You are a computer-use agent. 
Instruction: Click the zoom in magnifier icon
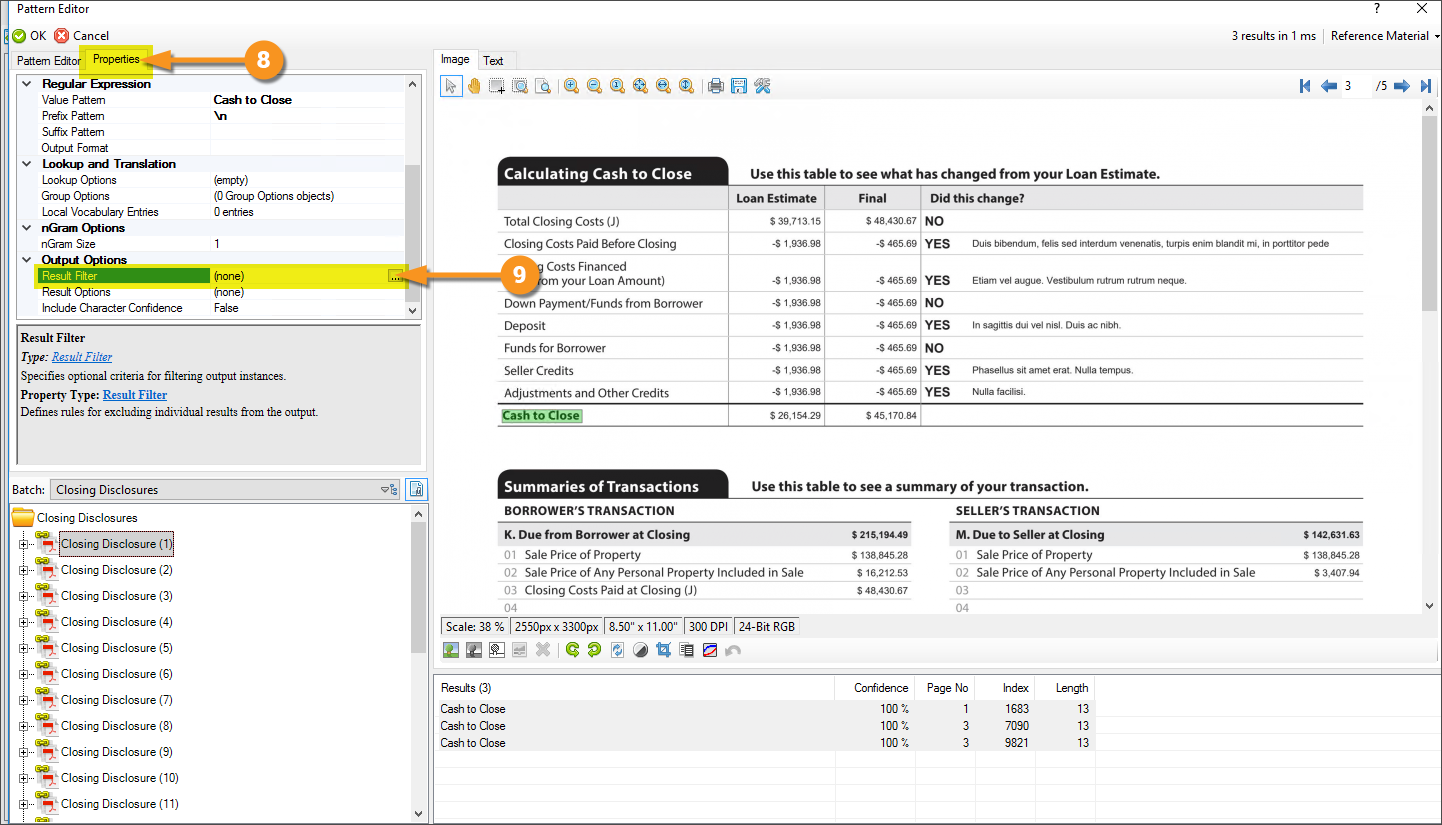click(571, 86)
